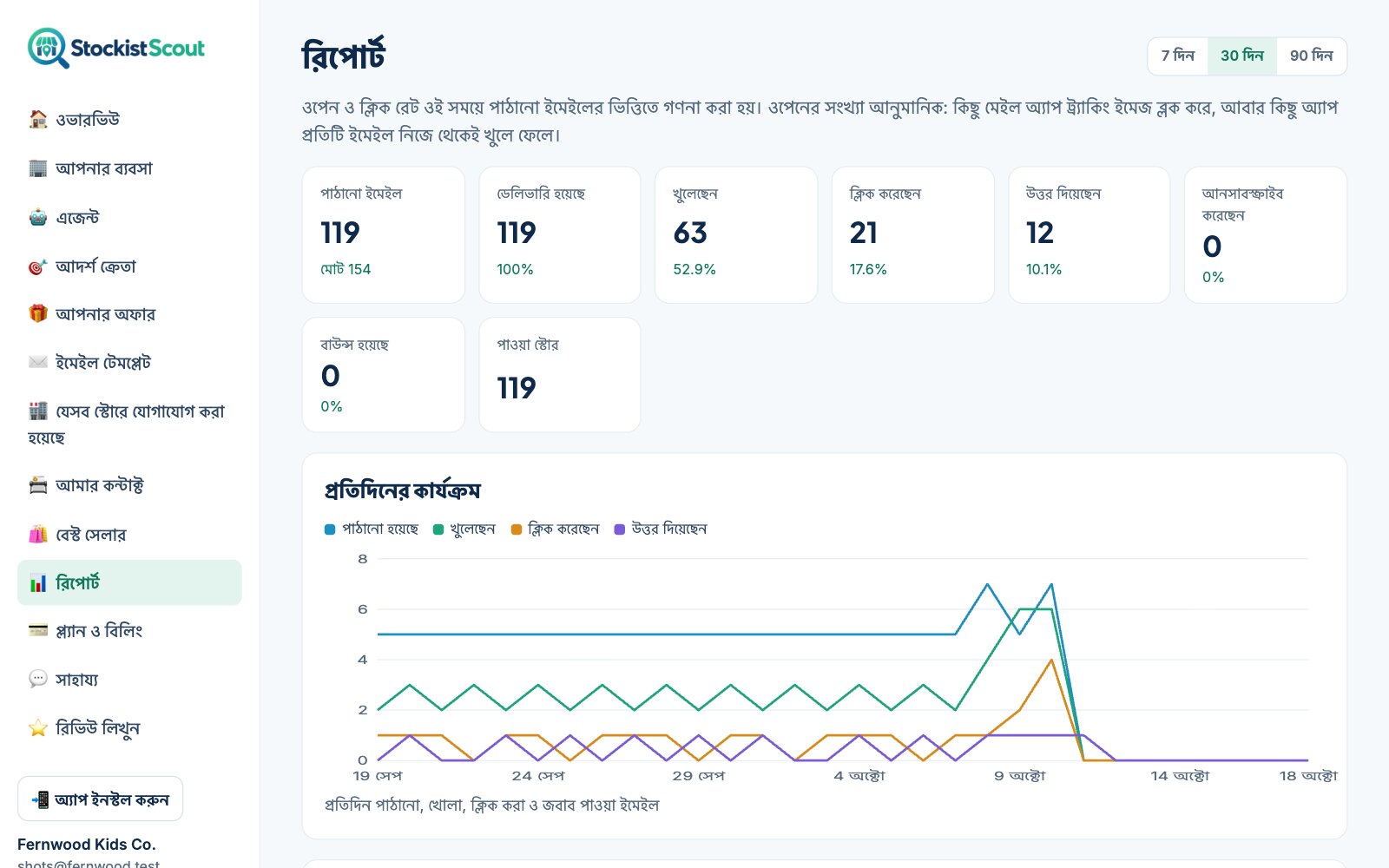Click the ইমেইল টেমপ্লেট envelope icon
This screenshot has height=868, width=1389.
pos(38,363)
